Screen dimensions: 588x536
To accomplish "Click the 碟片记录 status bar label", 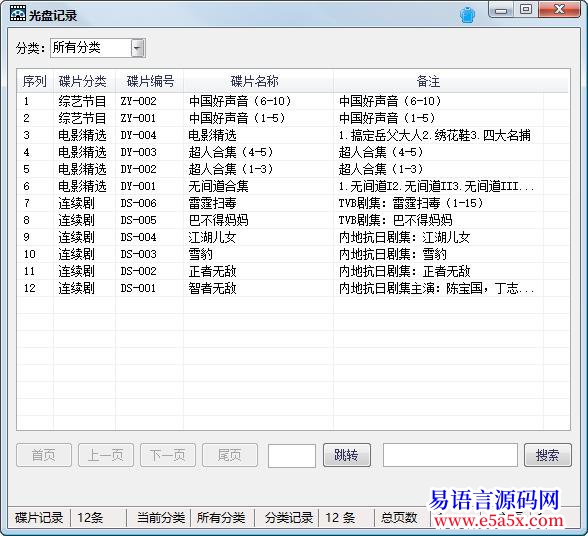I will 39,518.
